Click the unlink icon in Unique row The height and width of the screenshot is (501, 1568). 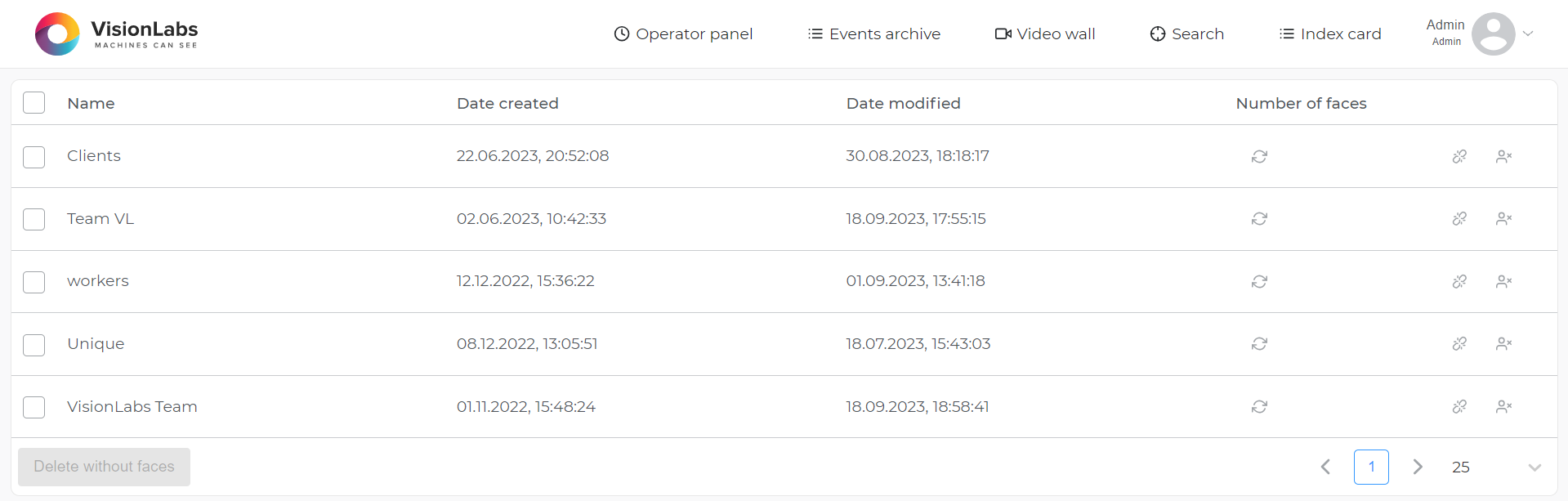(x=1459, y=344)
